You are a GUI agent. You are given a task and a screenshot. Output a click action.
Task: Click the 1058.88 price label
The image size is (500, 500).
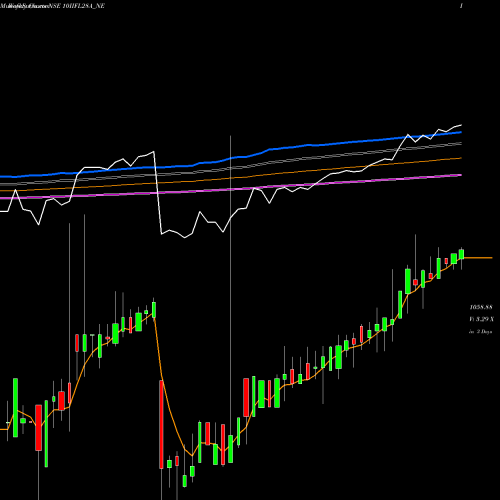click(x=481, y=307)
